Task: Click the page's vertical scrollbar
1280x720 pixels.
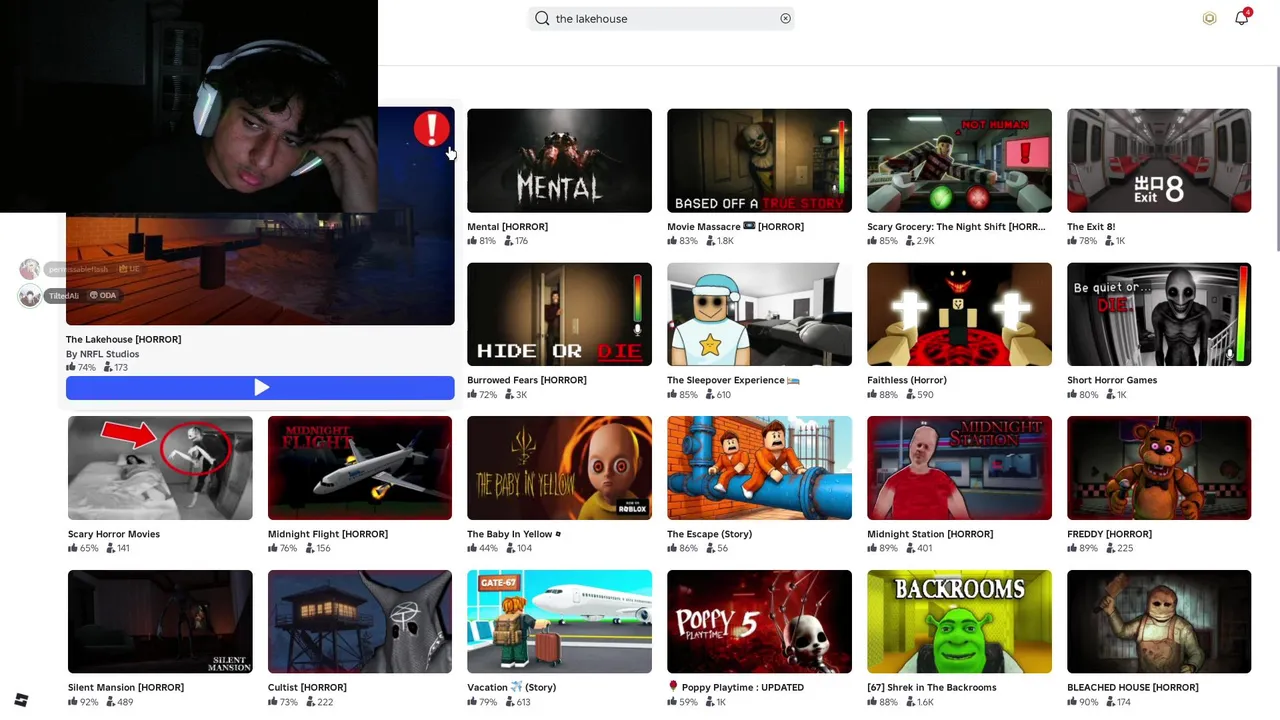Action: click(1276, 160)
